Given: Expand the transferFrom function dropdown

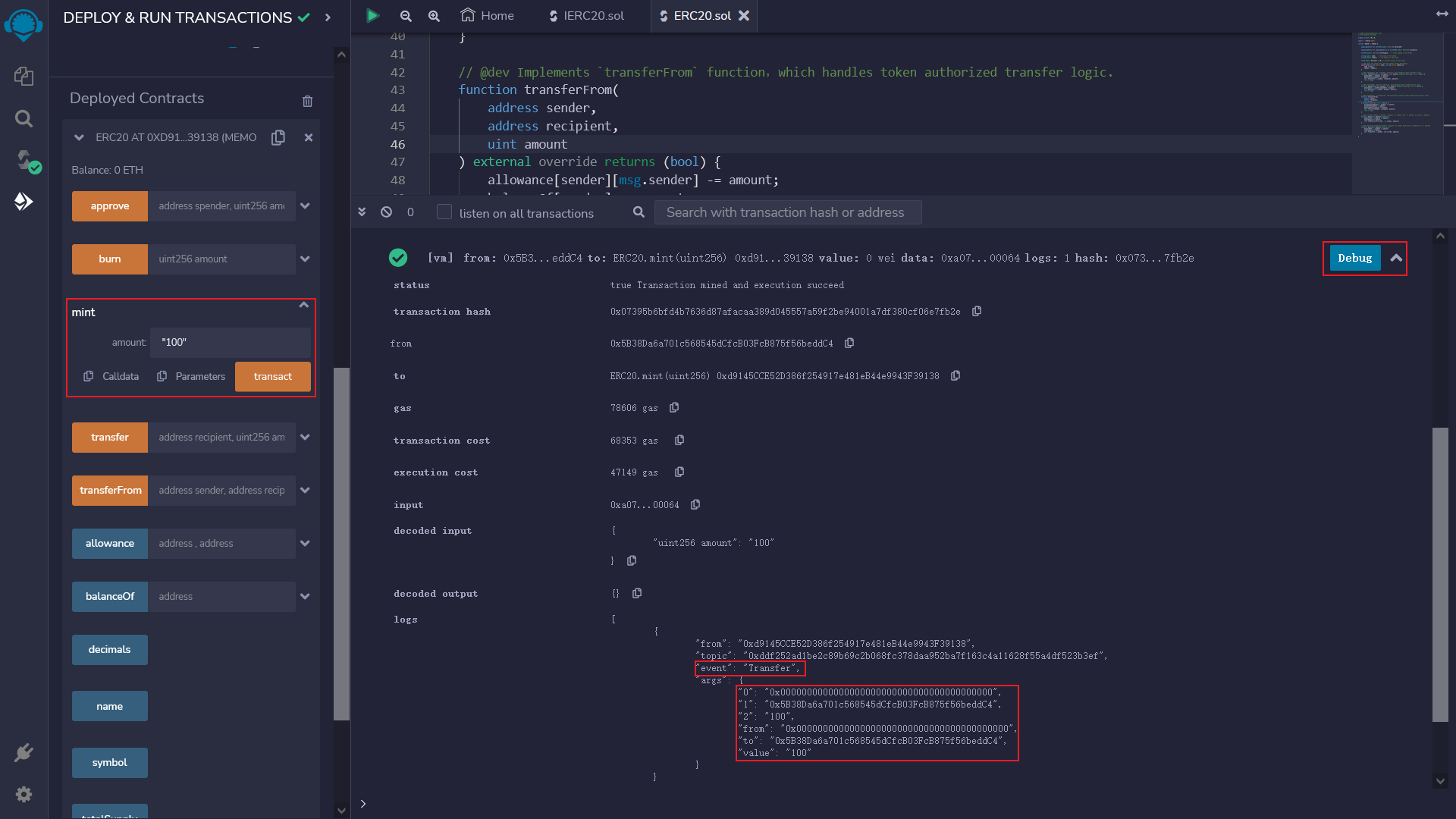Looking at the screenshot, I should pyautogui.click(x=306, y=490).
